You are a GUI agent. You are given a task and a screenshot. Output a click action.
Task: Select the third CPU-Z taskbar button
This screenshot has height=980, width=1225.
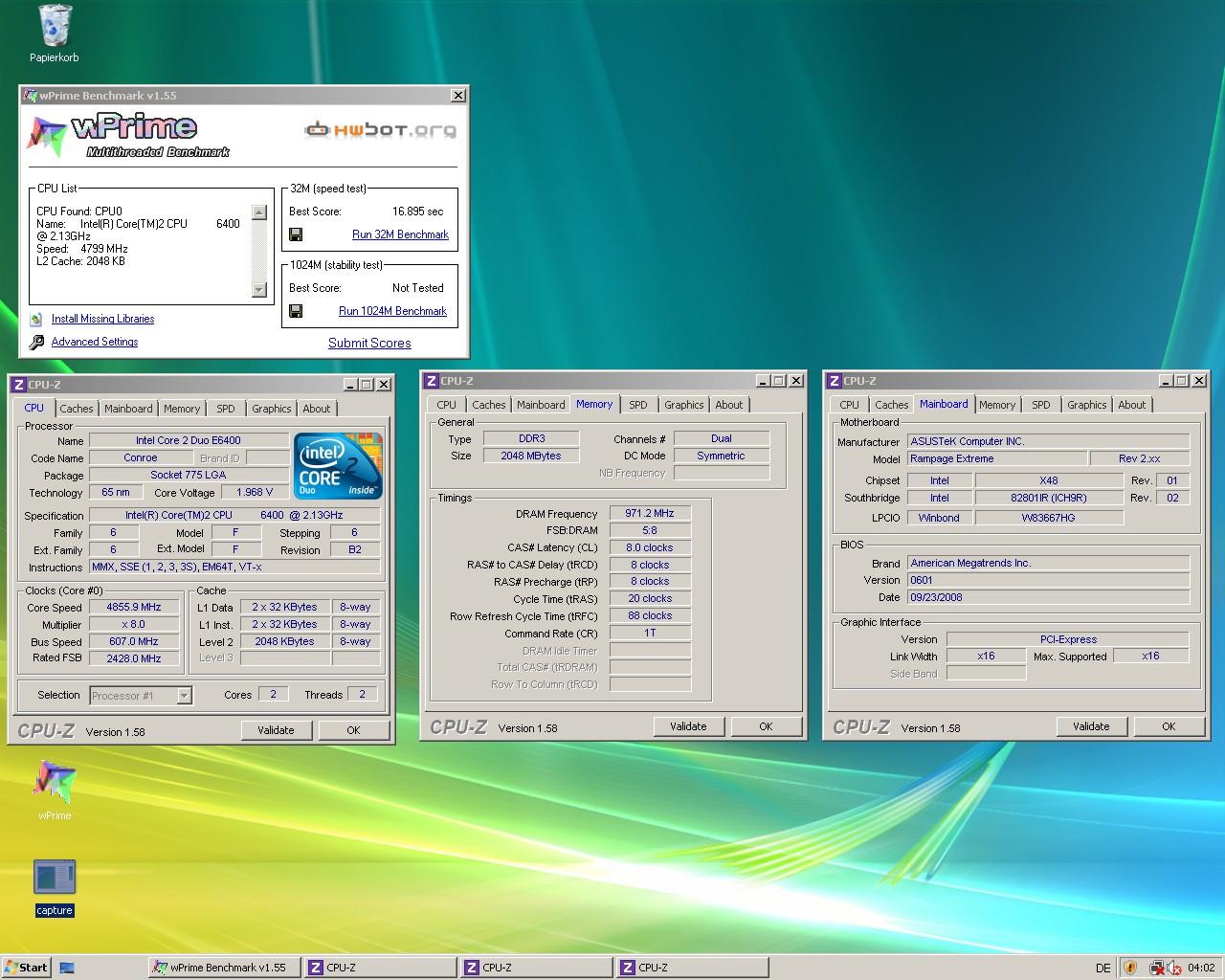(692, 968)
